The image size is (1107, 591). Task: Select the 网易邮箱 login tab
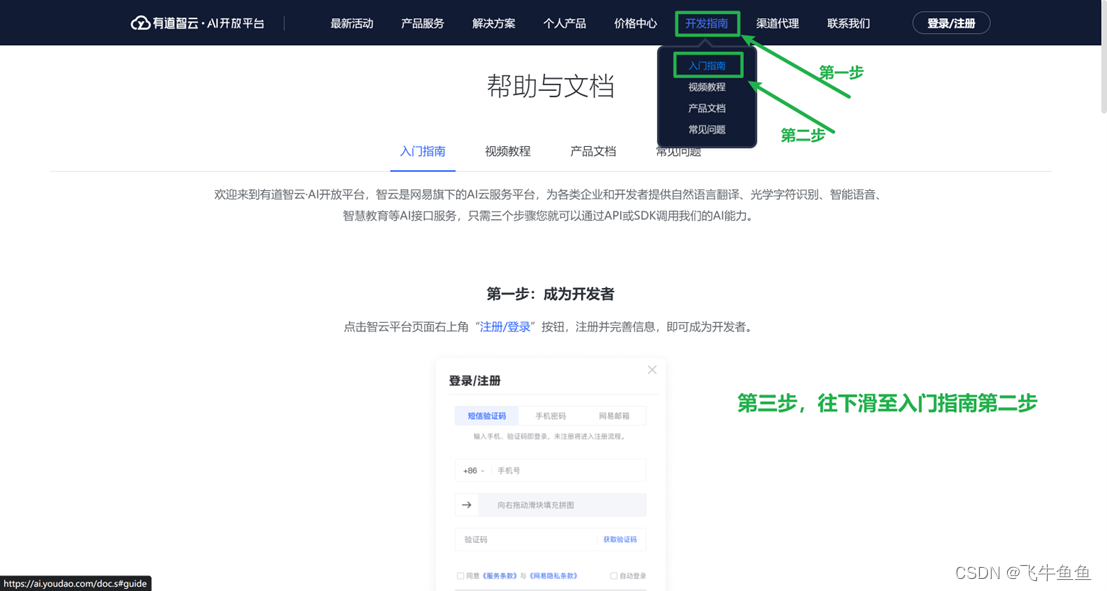tap(614, 416)
